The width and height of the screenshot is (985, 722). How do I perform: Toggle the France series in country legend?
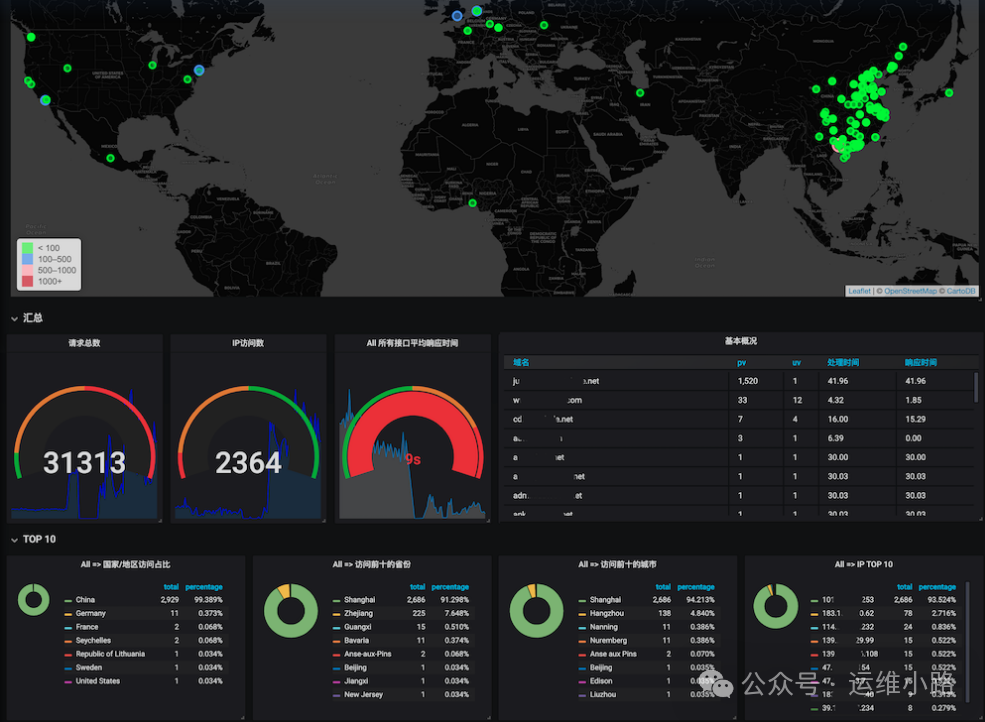87,627
